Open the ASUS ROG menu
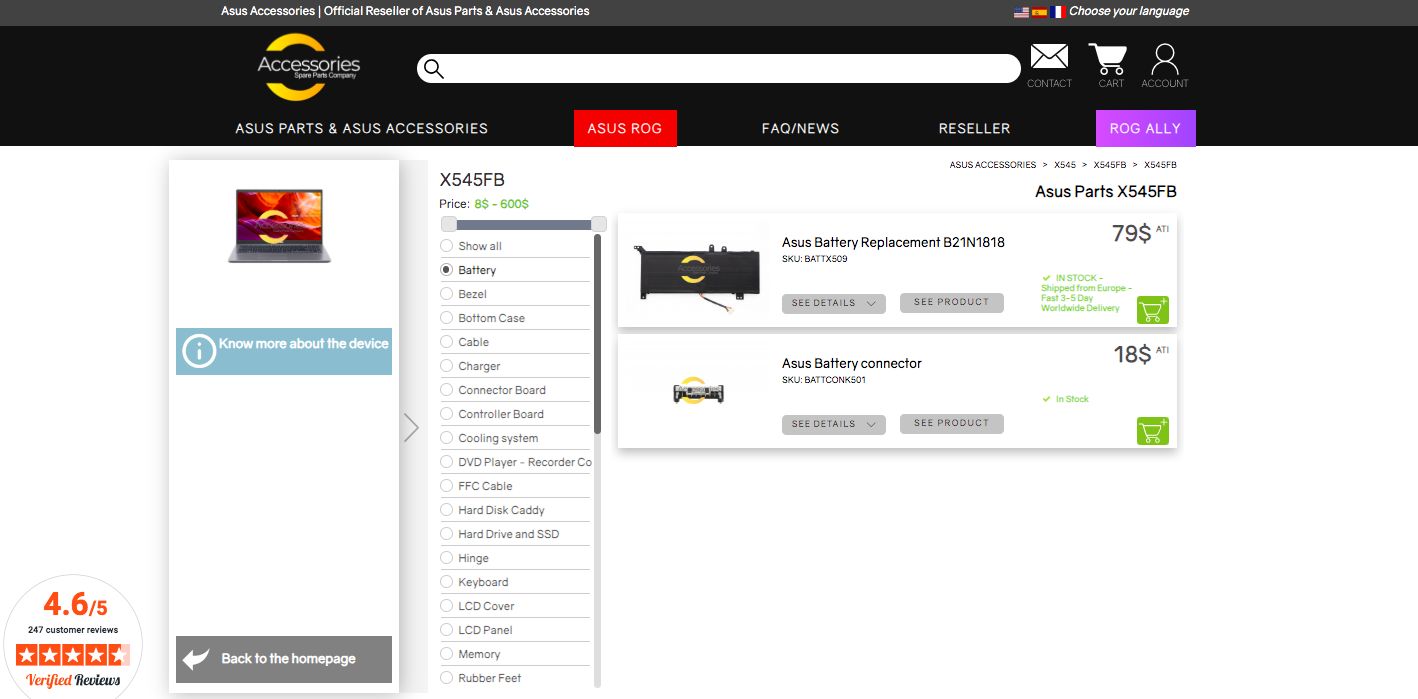This screenshot has height=699, width=1418. tap(625, 128)
